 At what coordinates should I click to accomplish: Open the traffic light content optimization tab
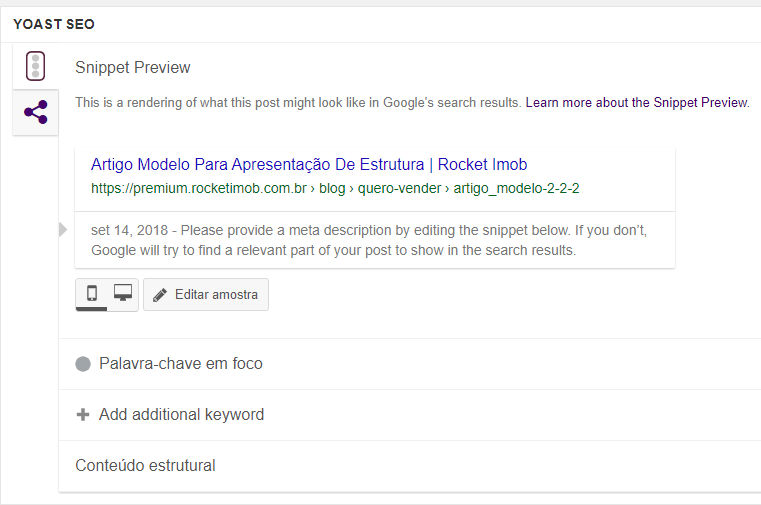tap(35, 66)
